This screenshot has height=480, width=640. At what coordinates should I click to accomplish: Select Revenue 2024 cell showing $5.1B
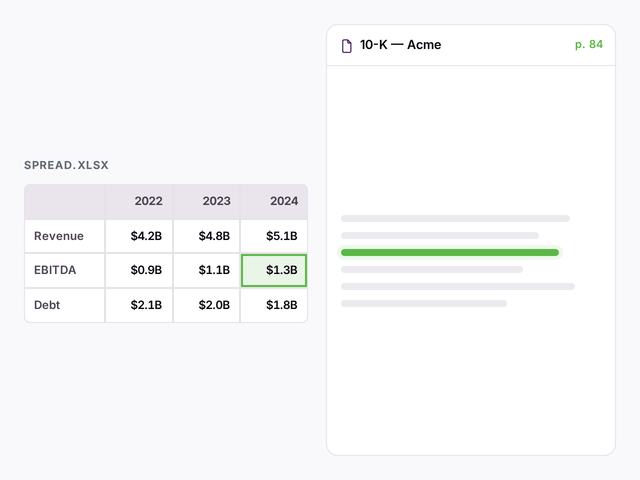pos(274,236)
